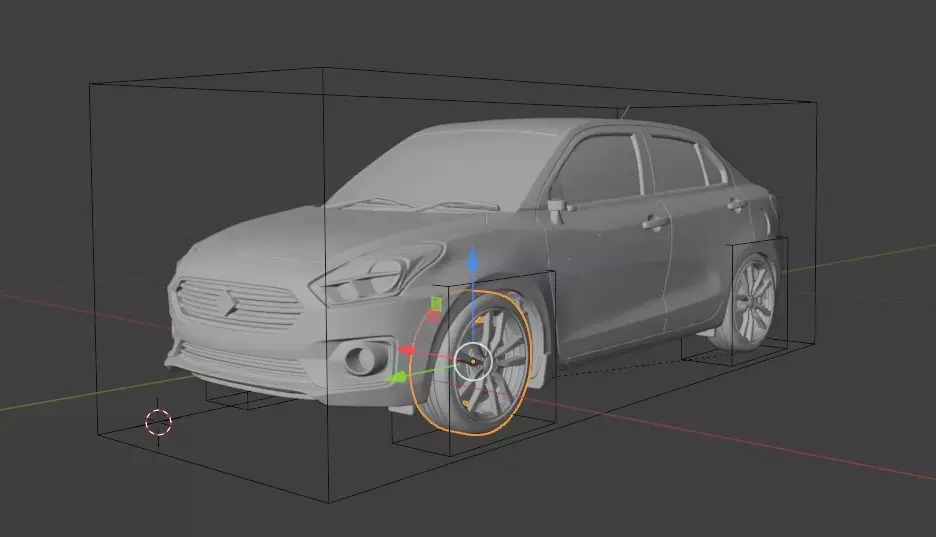Click the white gizmo center circle
This screenshot has height=537, width=936.
point(473,362)
